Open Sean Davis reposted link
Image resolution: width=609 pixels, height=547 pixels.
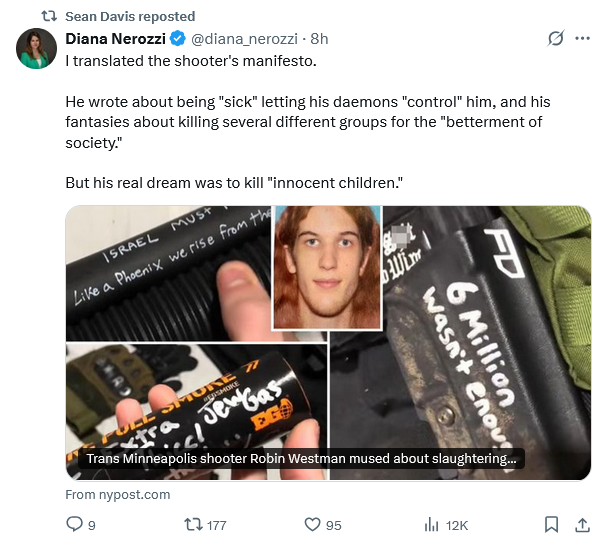point(130,16)
